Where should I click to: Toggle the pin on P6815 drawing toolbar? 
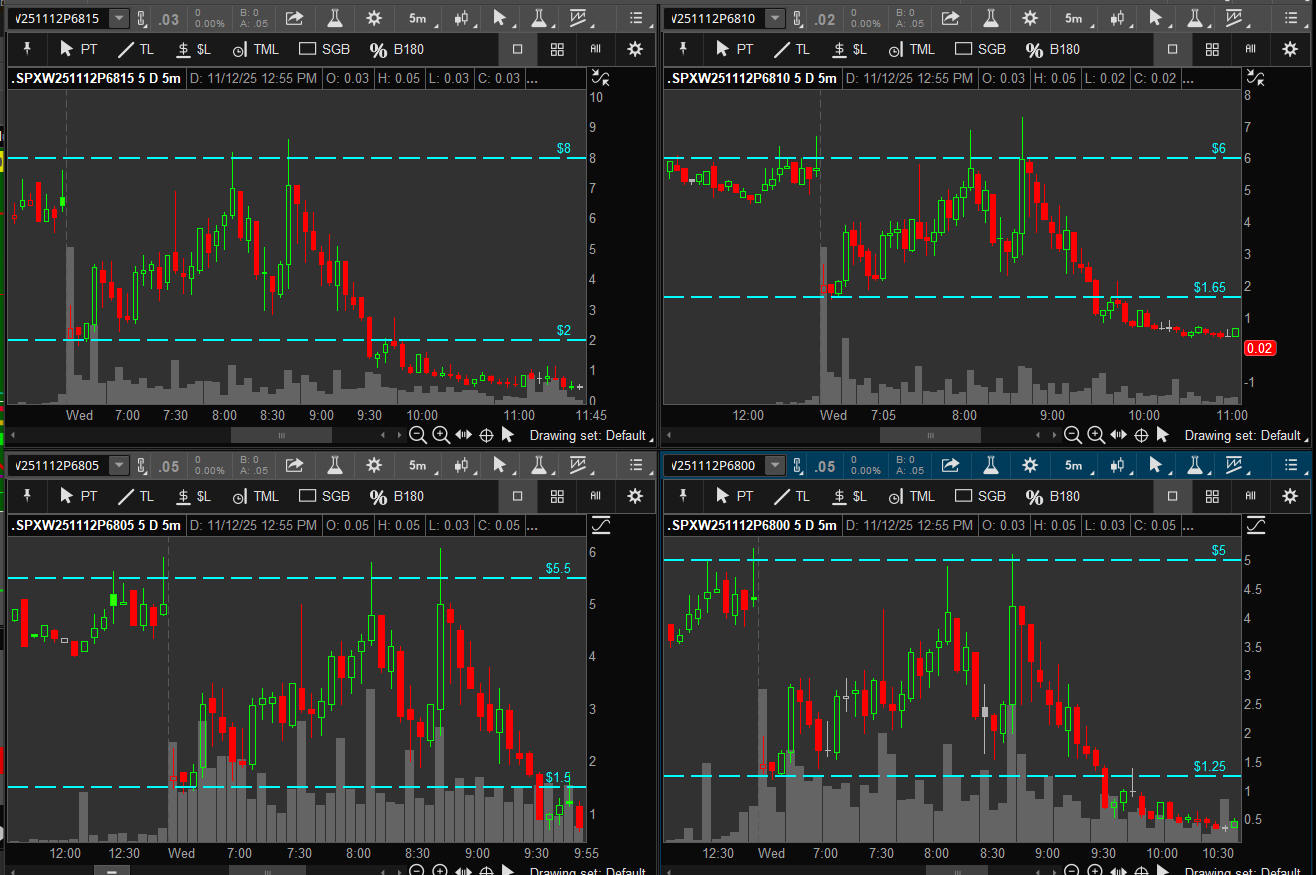[27, 49]
